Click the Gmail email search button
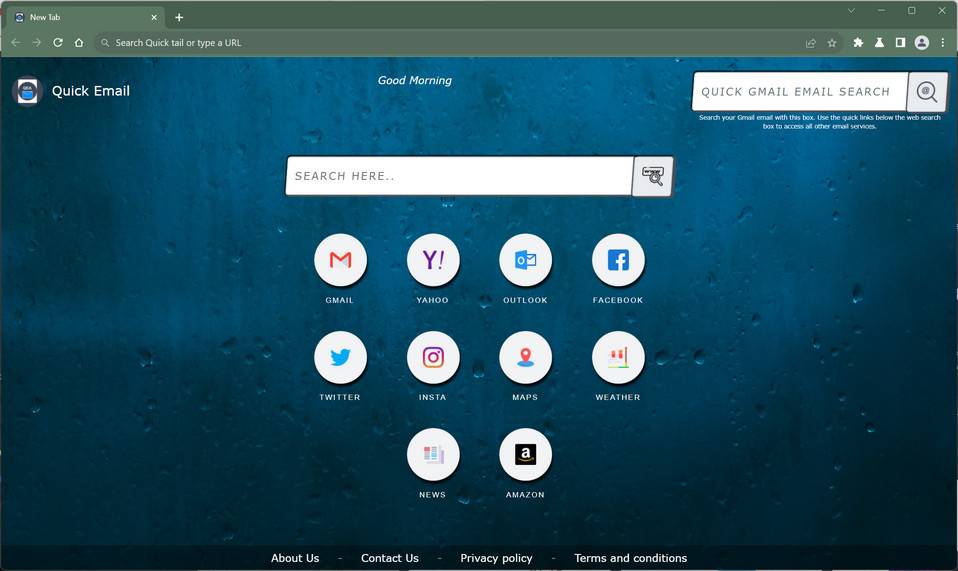This screenshot has height=571, width=958. point(927,92)
